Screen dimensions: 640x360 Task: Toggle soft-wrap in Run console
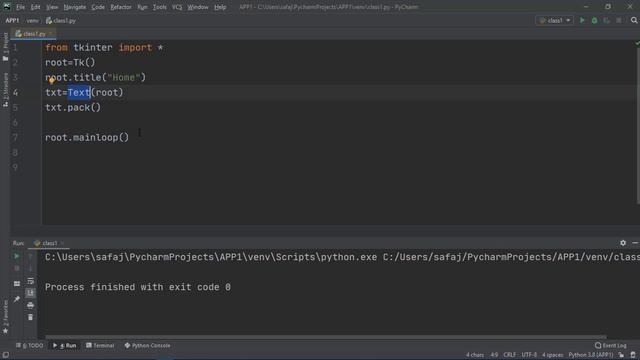coord(30,281)
